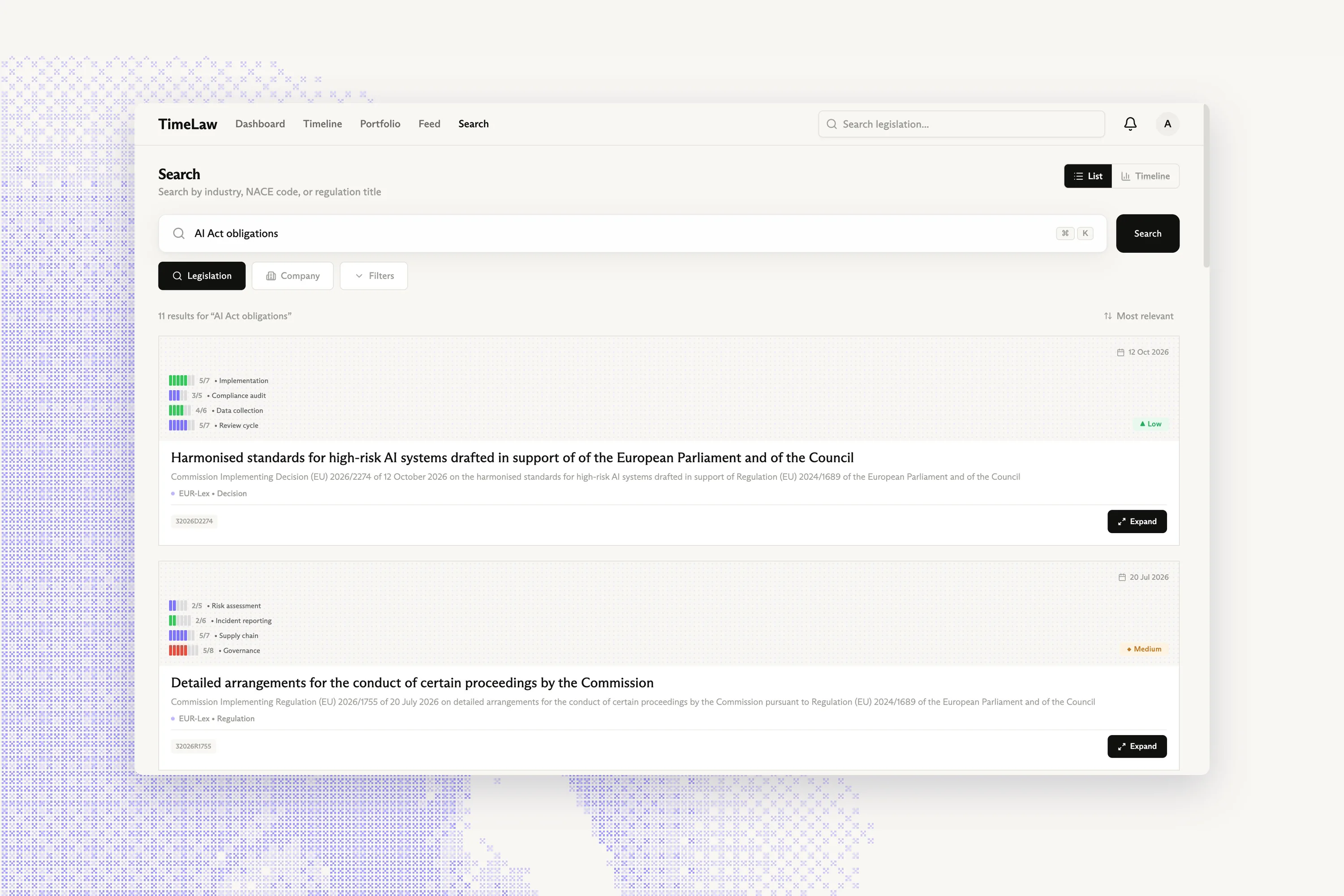Image resolution: width=1344 pixels, height=896 pixels.
Task: Click magnifier icon in main search box
Action: [x=179, y=233]
